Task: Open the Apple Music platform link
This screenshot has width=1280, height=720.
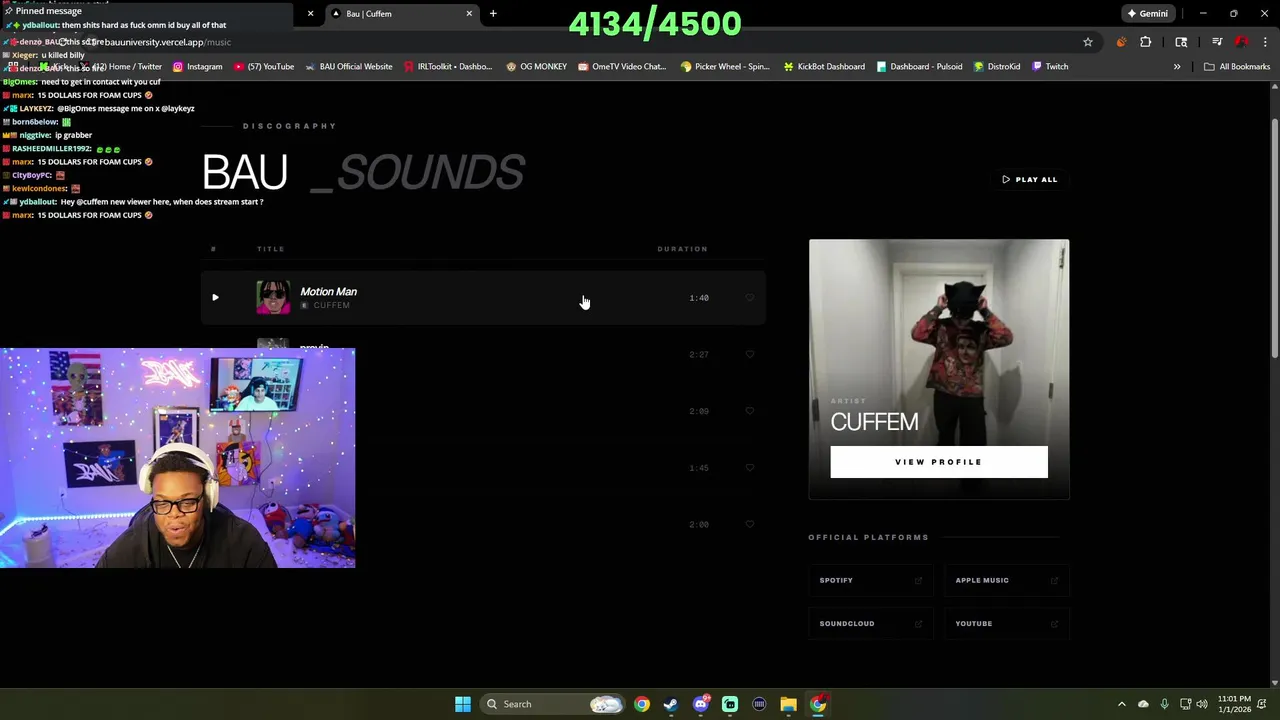Action: pyautogui.click(x=1007, y=580)
